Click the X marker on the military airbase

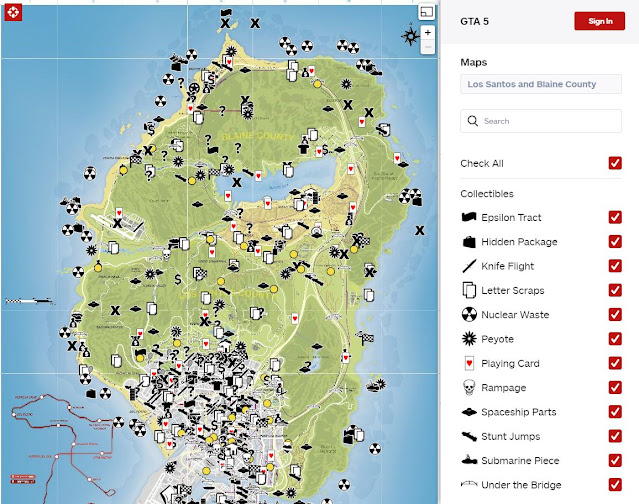pos(117,223)
